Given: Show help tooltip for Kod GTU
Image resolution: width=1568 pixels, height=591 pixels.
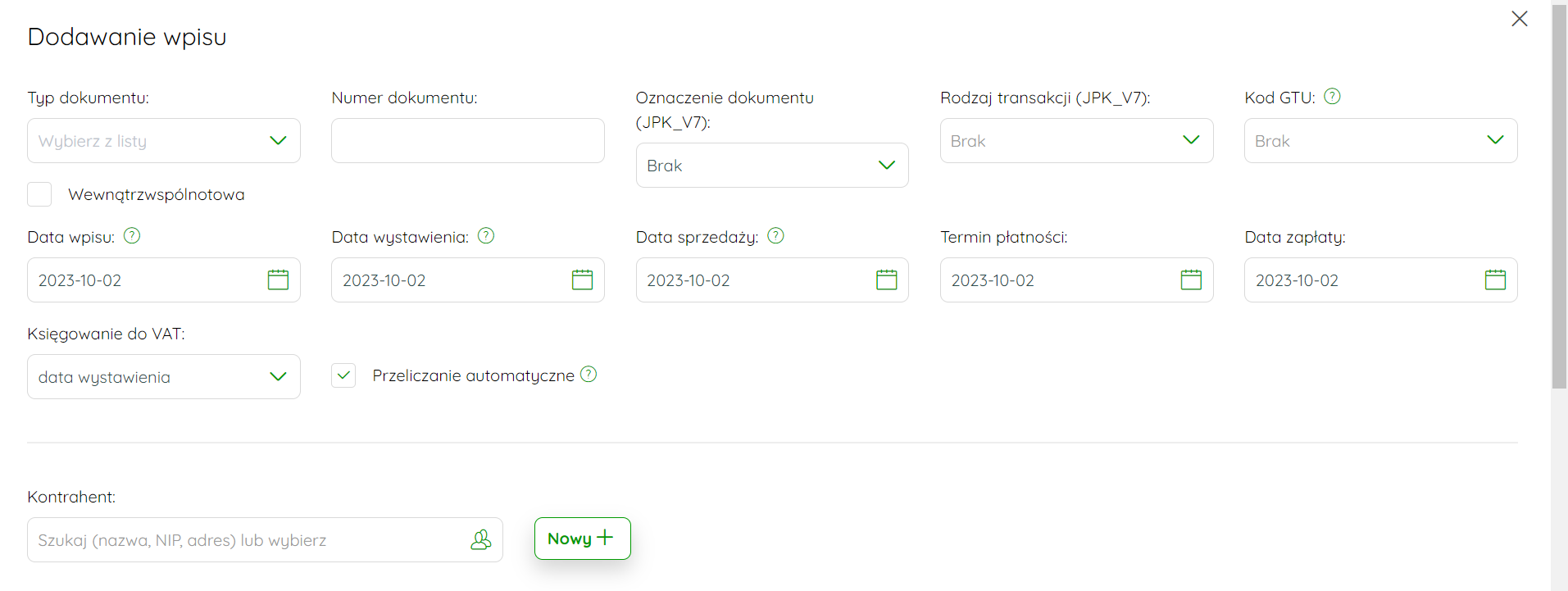Looking at the screenshot, I should [x=1333, y=97].
